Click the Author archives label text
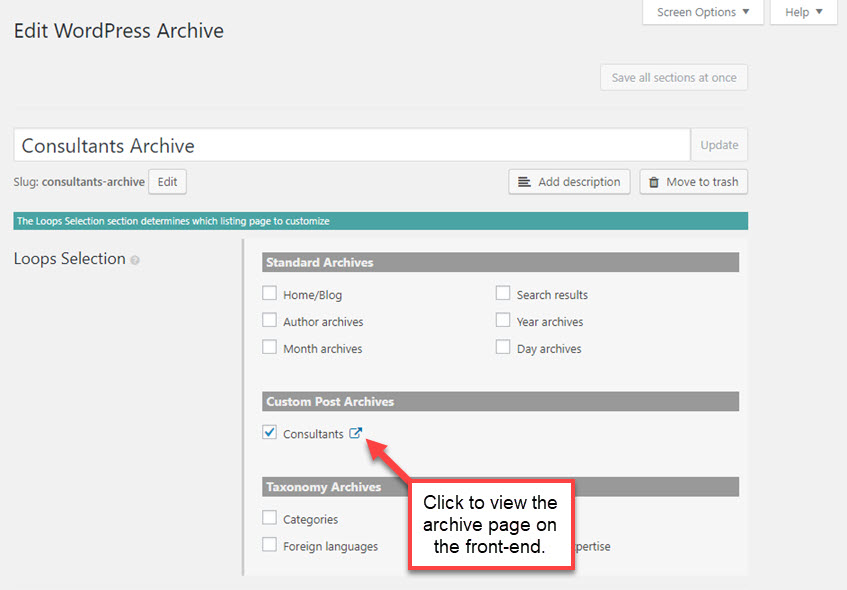This screenshot has width=847, height=590. click(323, 322)
